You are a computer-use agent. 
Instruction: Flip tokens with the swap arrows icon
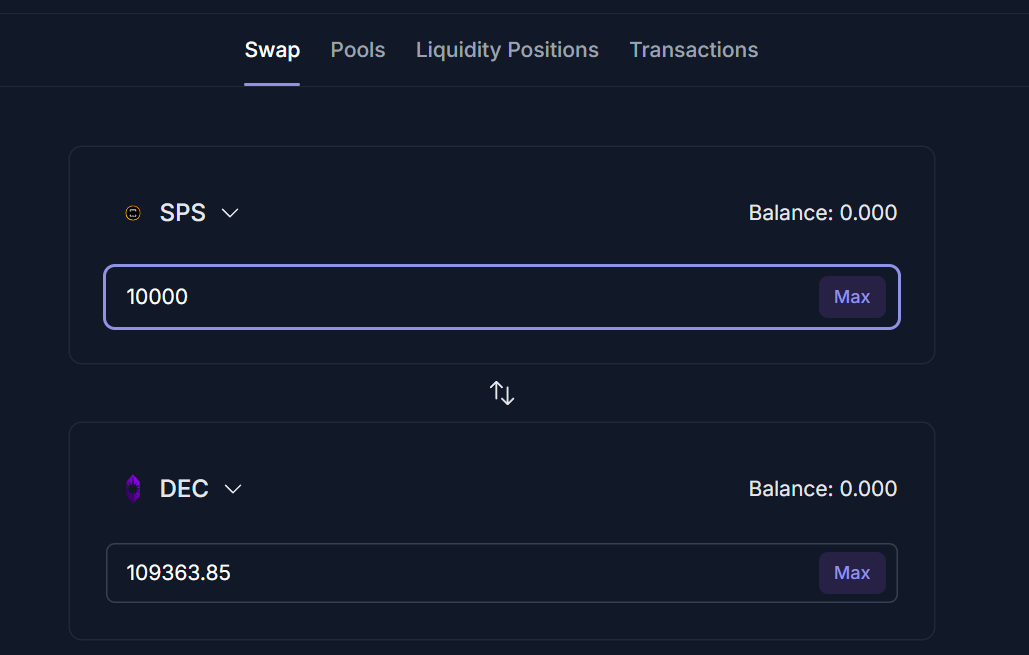(x=502, y=393)
